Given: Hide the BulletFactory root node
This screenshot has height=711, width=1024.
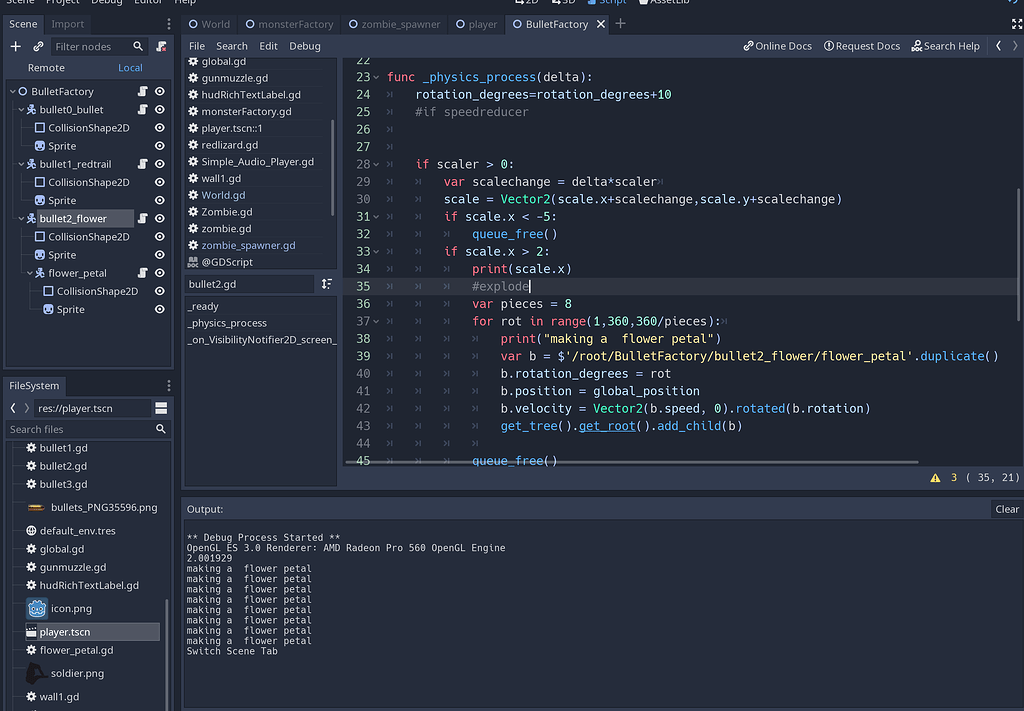Looking at the screenshot, I should [160, 92].
